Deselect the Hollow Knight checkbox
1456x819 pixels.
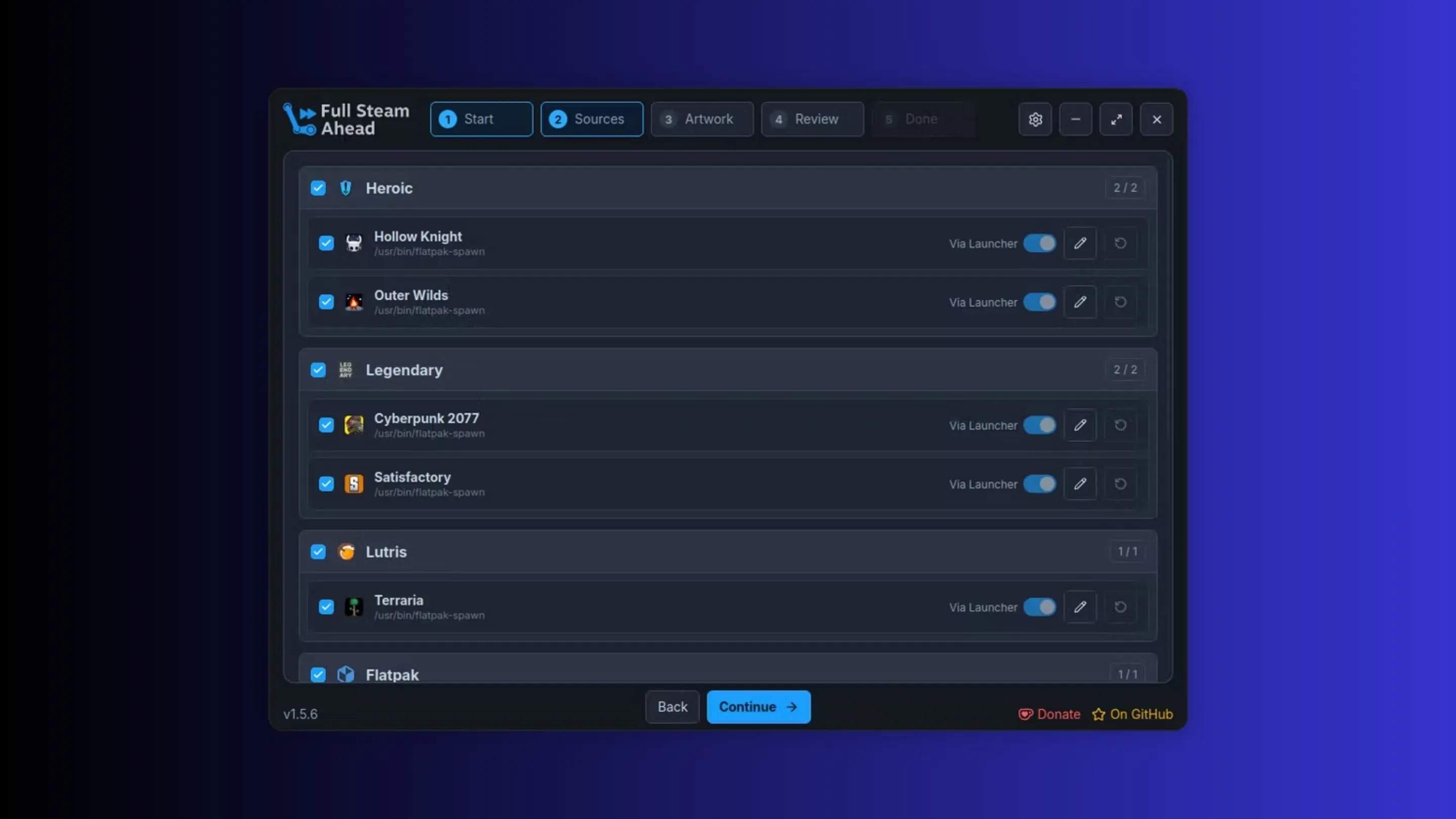[x=326, y=243]
